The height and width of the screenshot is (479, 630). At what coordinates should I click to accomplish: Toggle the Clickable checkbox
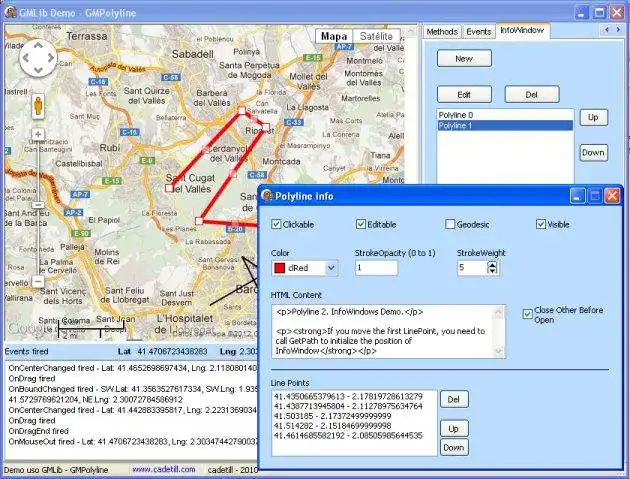276,224
